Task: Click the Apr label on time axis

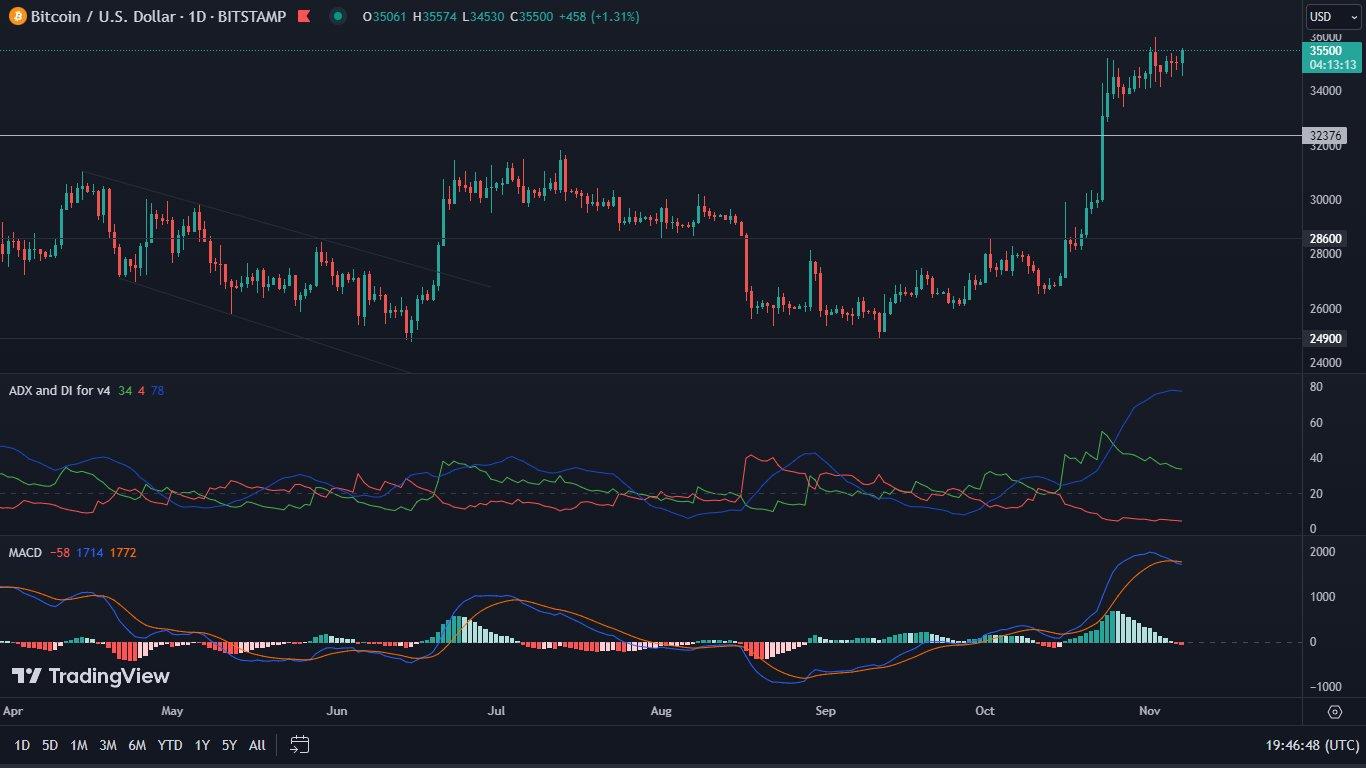Action: click(13, 712)
